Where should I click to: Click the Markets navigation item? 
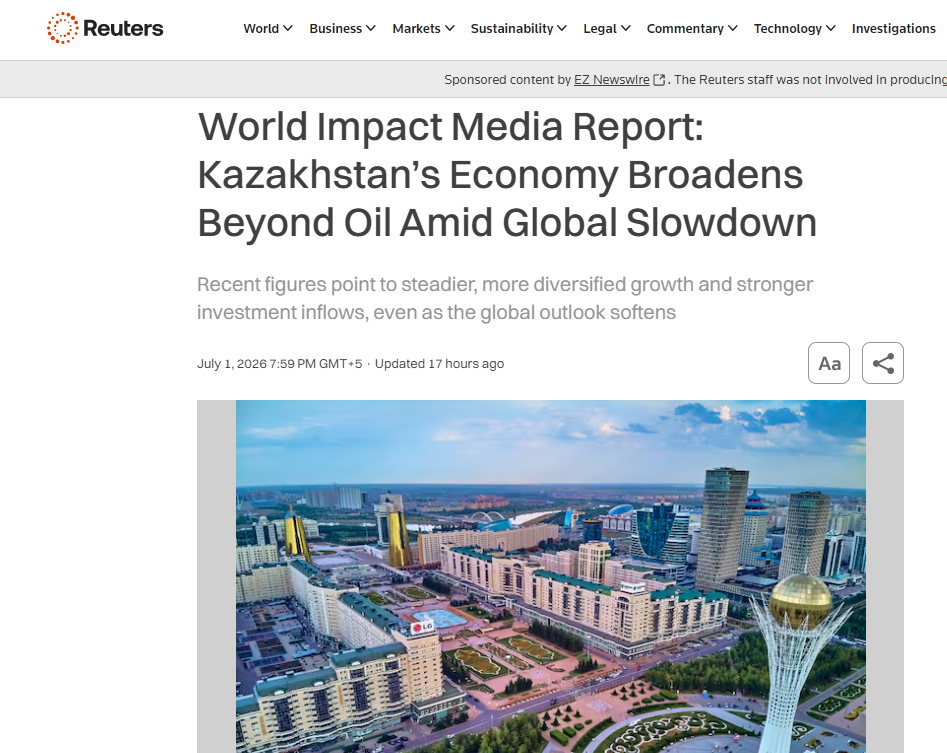[x=416, y=28]
